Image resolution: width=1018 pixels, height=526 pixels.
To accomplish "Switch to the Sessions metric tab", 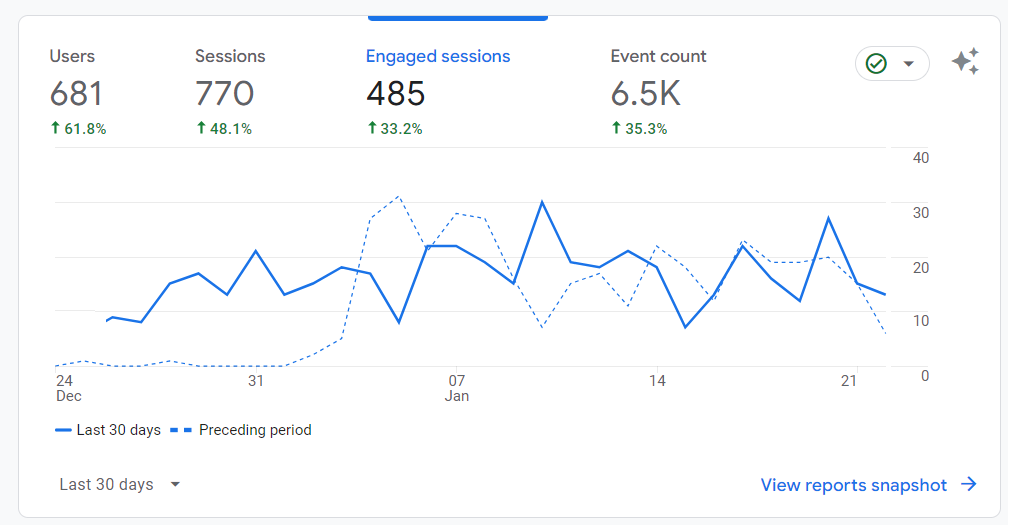I will point(230,92).
